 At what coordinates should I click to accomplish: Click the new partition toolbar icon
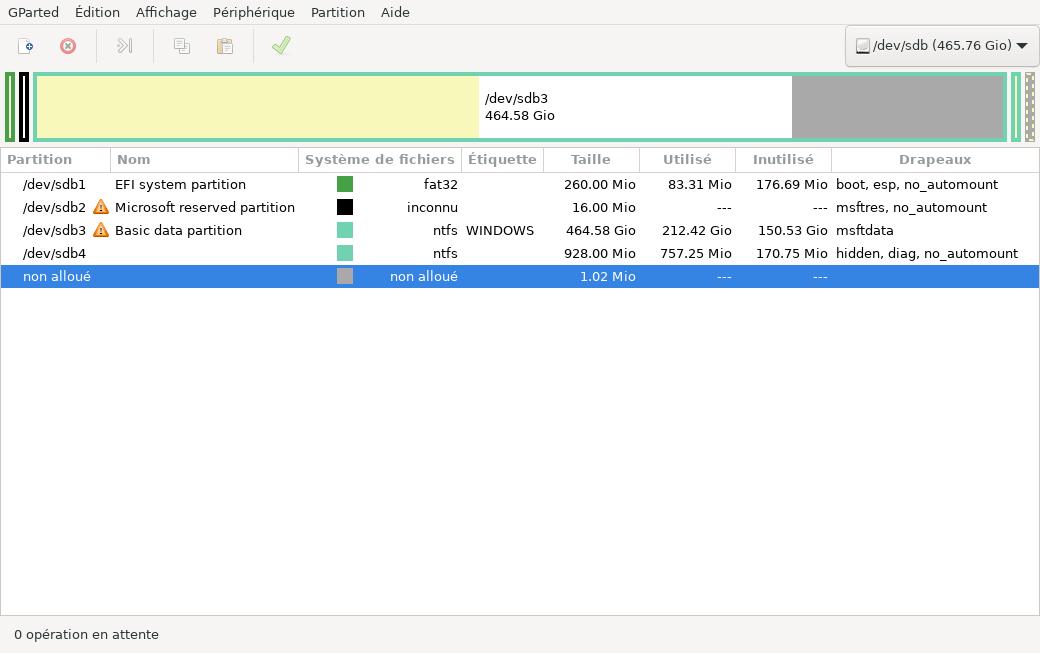[x=26, y=46]
